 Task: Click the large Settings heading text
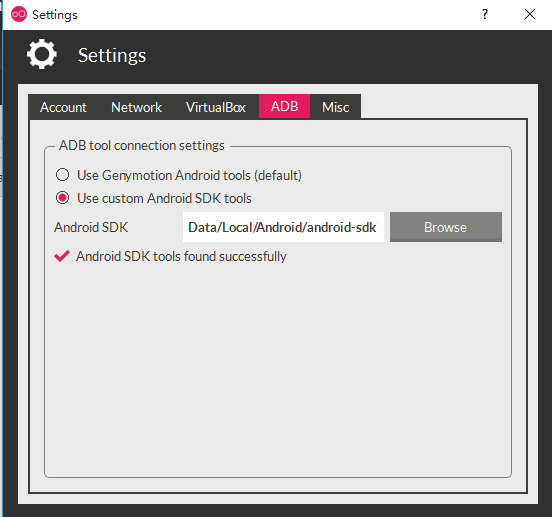[112, 55]
